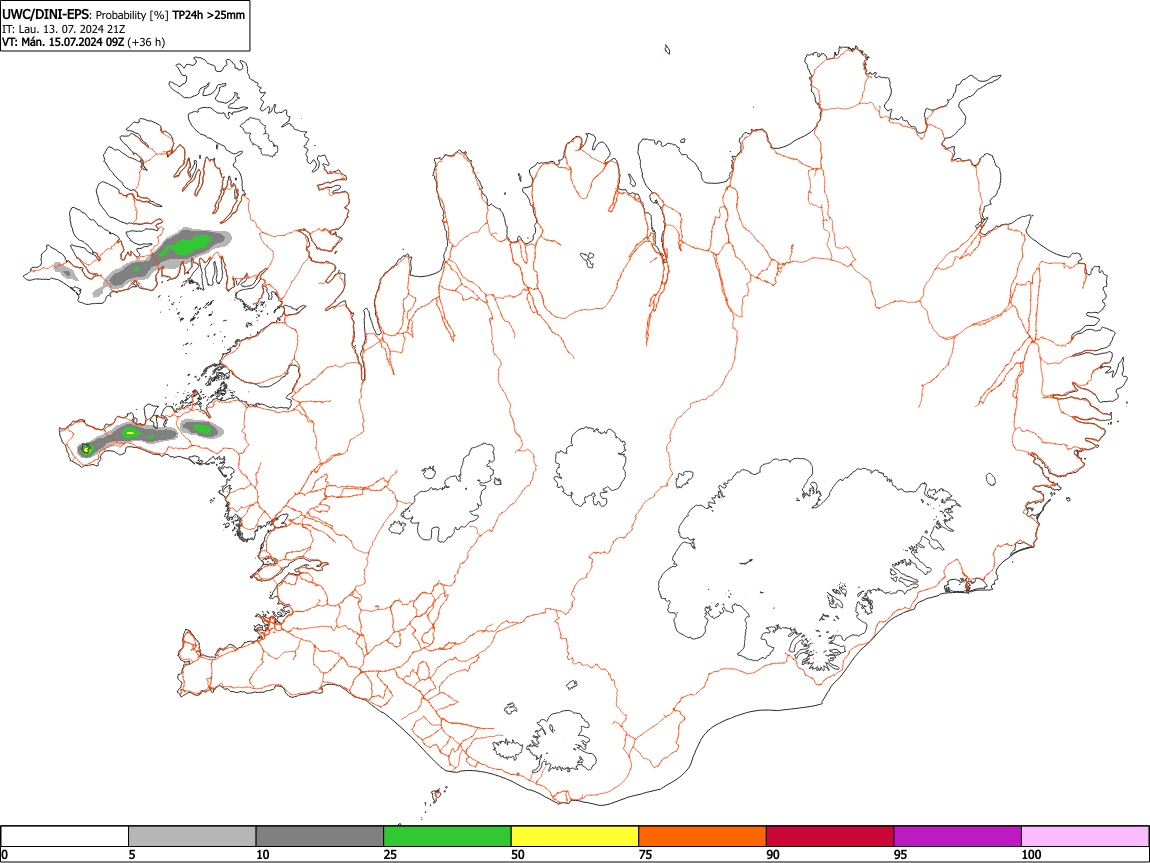Click the '25' legend scale label
Image resolution: width=1150 pixels, height=863 pixels.
click(390, 854)
